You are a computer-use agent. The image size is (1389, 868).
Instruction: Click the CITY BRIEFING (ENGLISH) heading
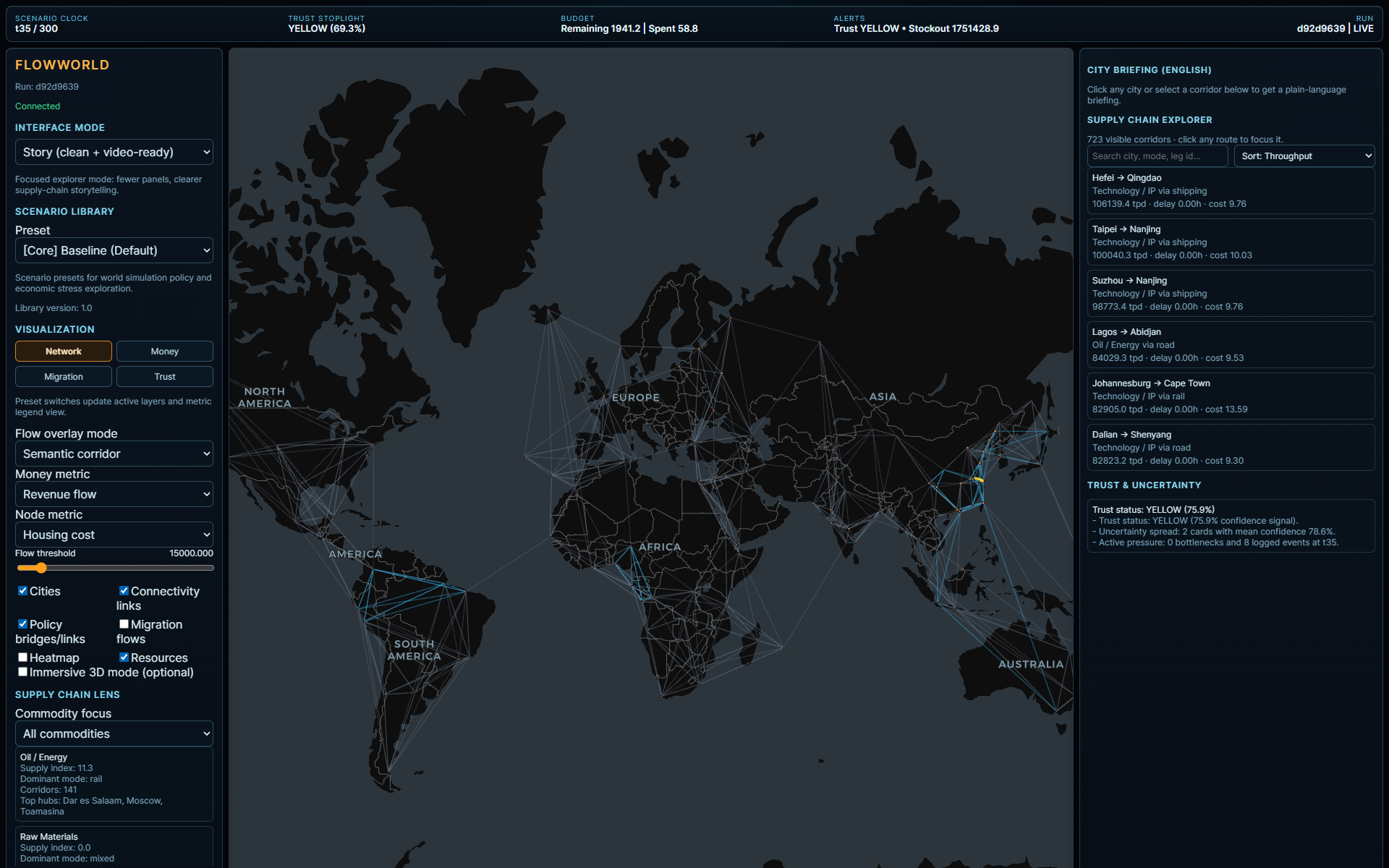(1149, 70)
